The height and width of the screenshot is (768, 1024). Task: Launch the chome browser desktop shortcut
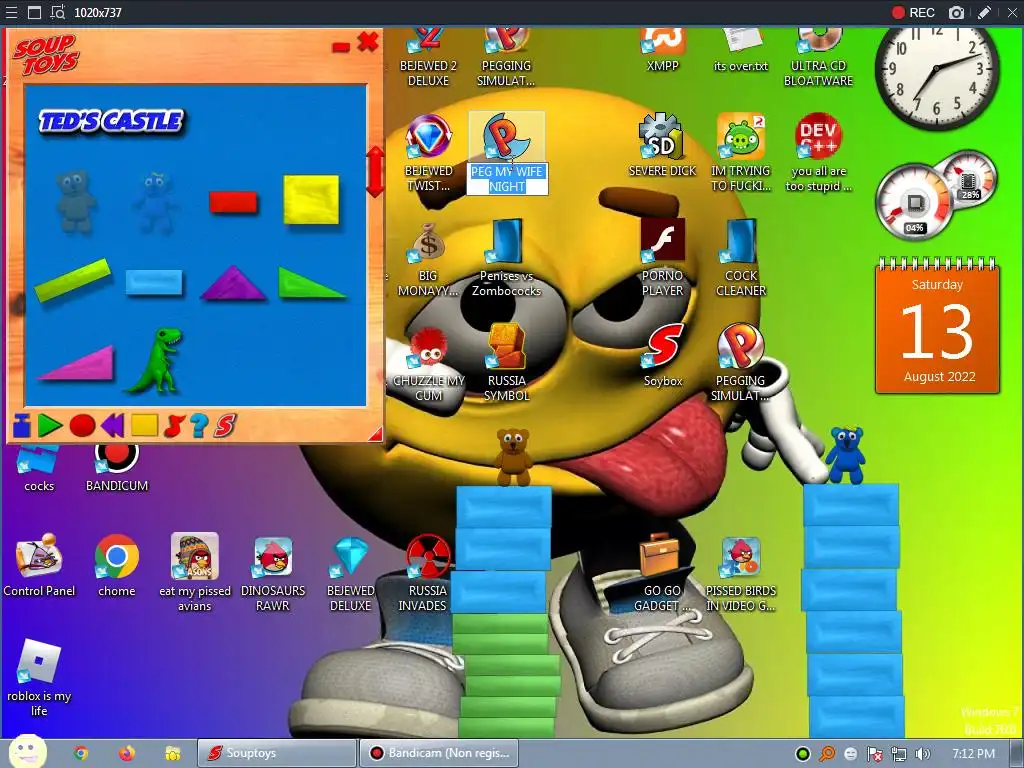pos(117,566)
